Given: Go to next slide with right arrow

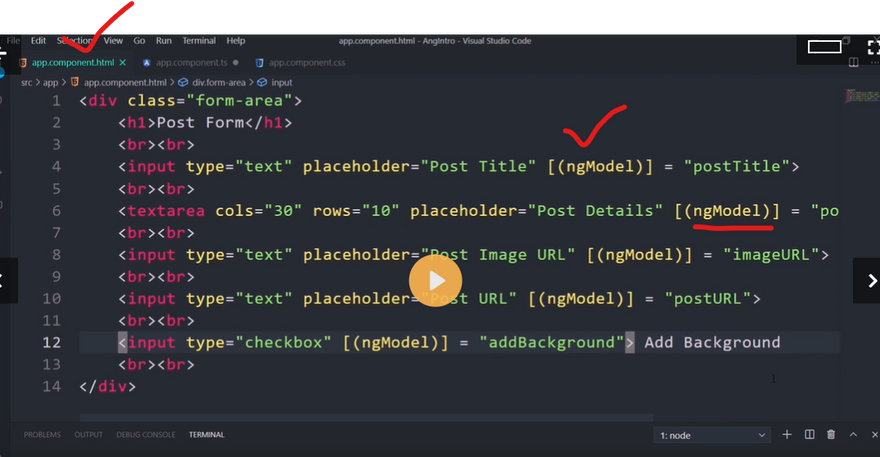Looking at the screenshot, I should tap(866, 280).
